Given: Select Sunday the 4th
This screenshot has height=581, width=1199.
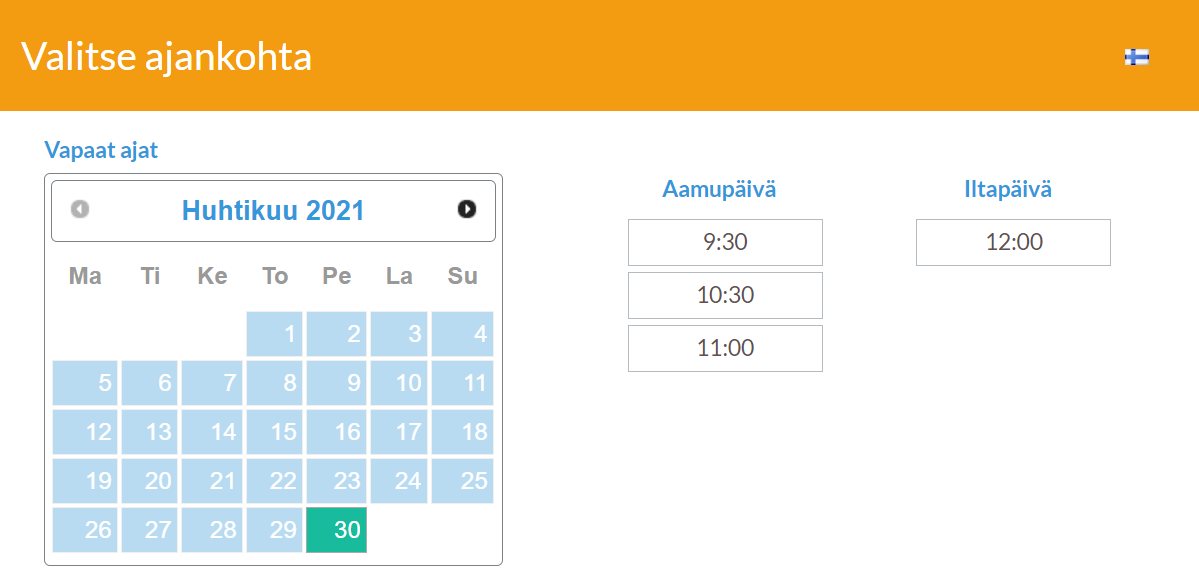Looking at the screenshot, I should pyautogui.click(x=462, y=334).
